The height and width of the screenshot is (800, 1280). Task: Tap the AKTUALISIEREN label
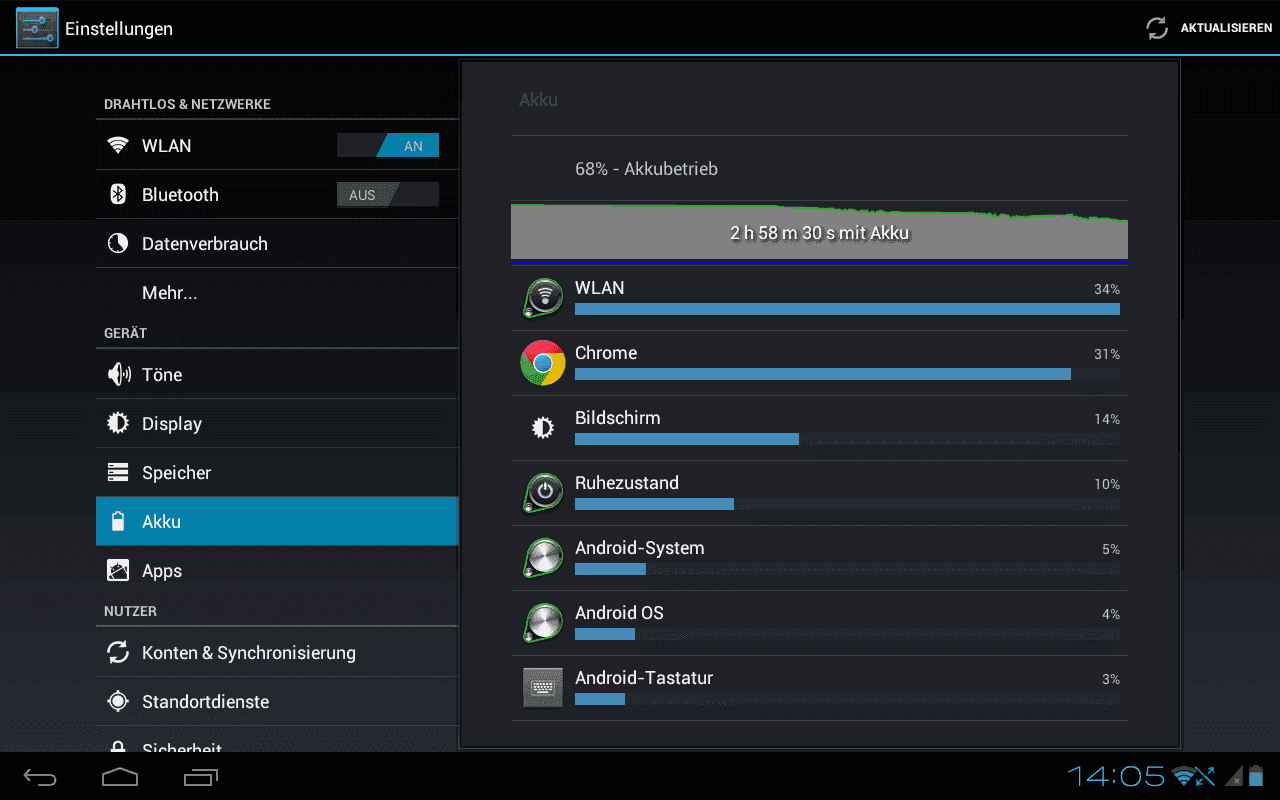coord(1226,28)
